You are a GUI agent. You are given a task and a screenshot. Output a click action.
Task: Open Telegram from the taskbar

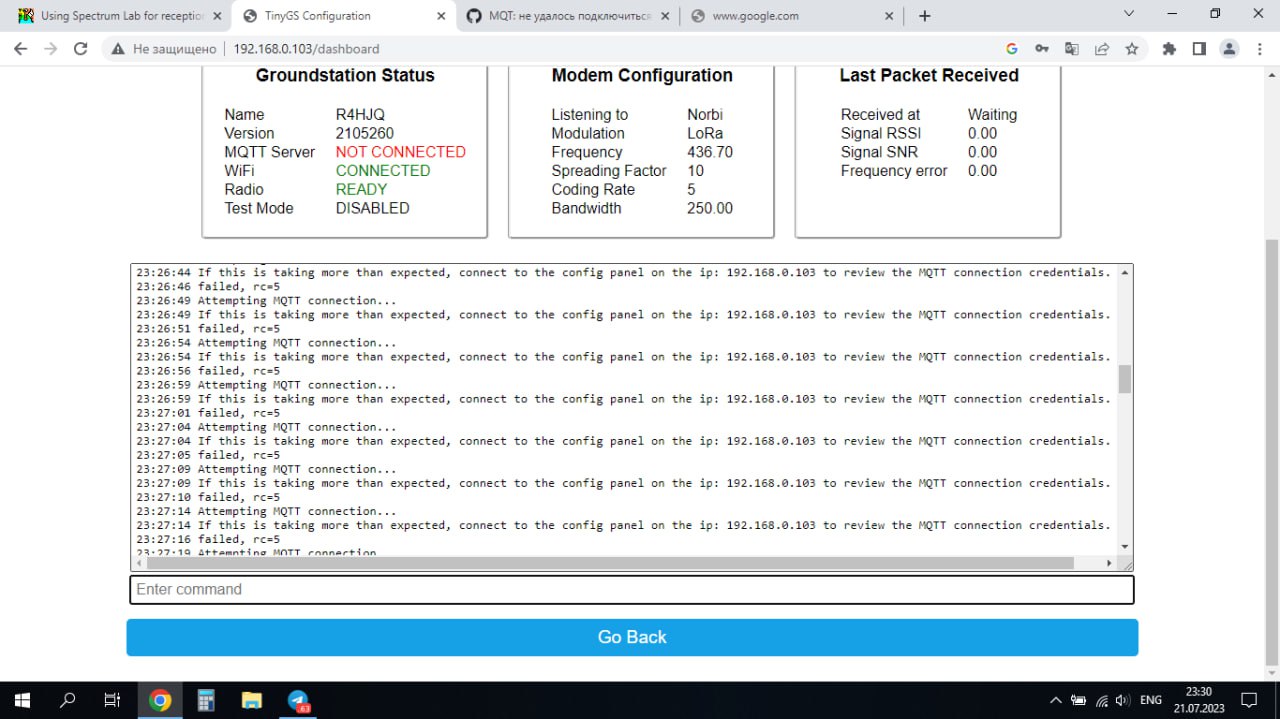pos(298,700)
